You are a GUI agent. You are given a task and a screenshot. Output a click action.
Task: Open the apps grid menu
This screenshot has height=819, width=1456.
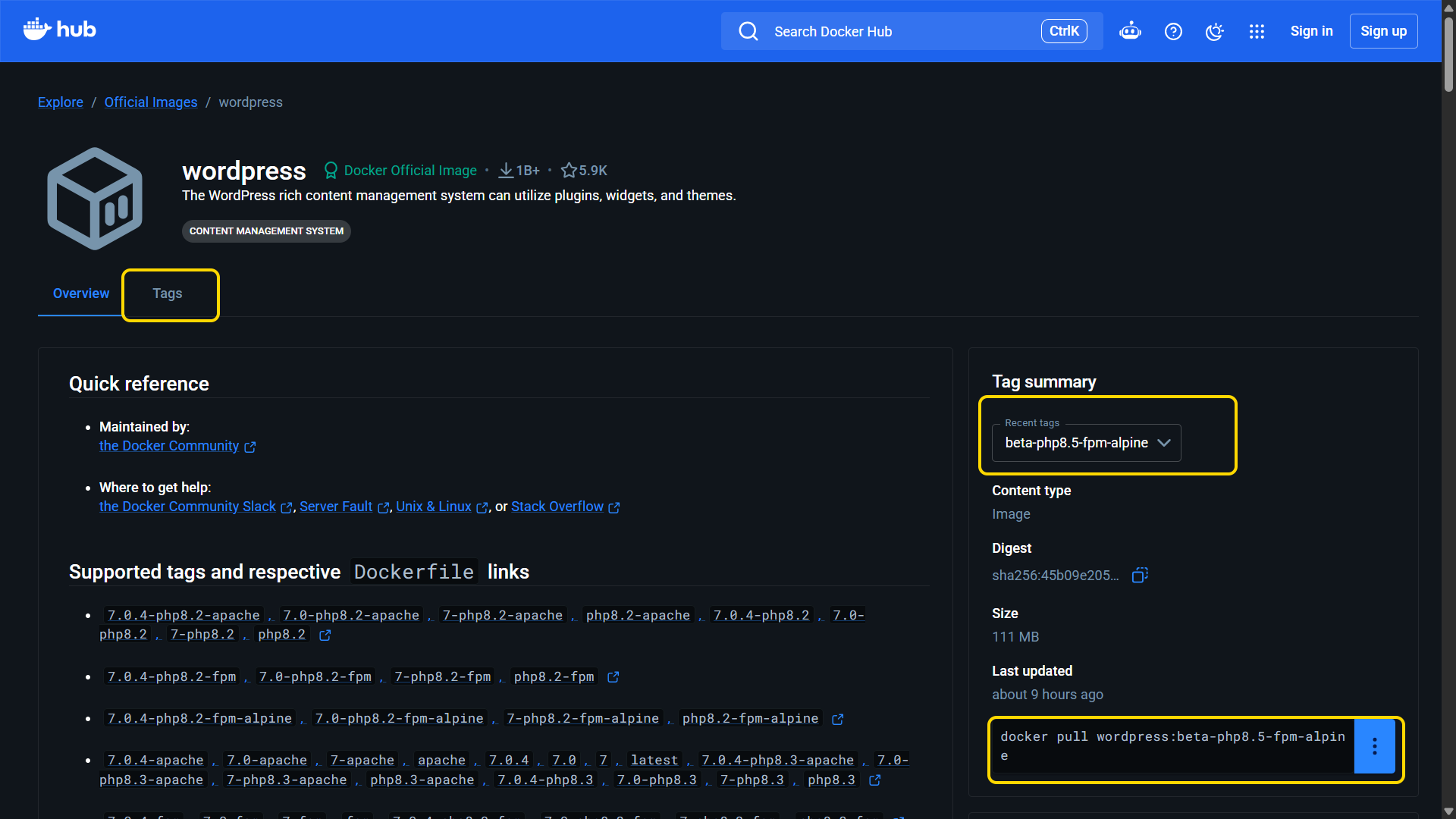1257,31
